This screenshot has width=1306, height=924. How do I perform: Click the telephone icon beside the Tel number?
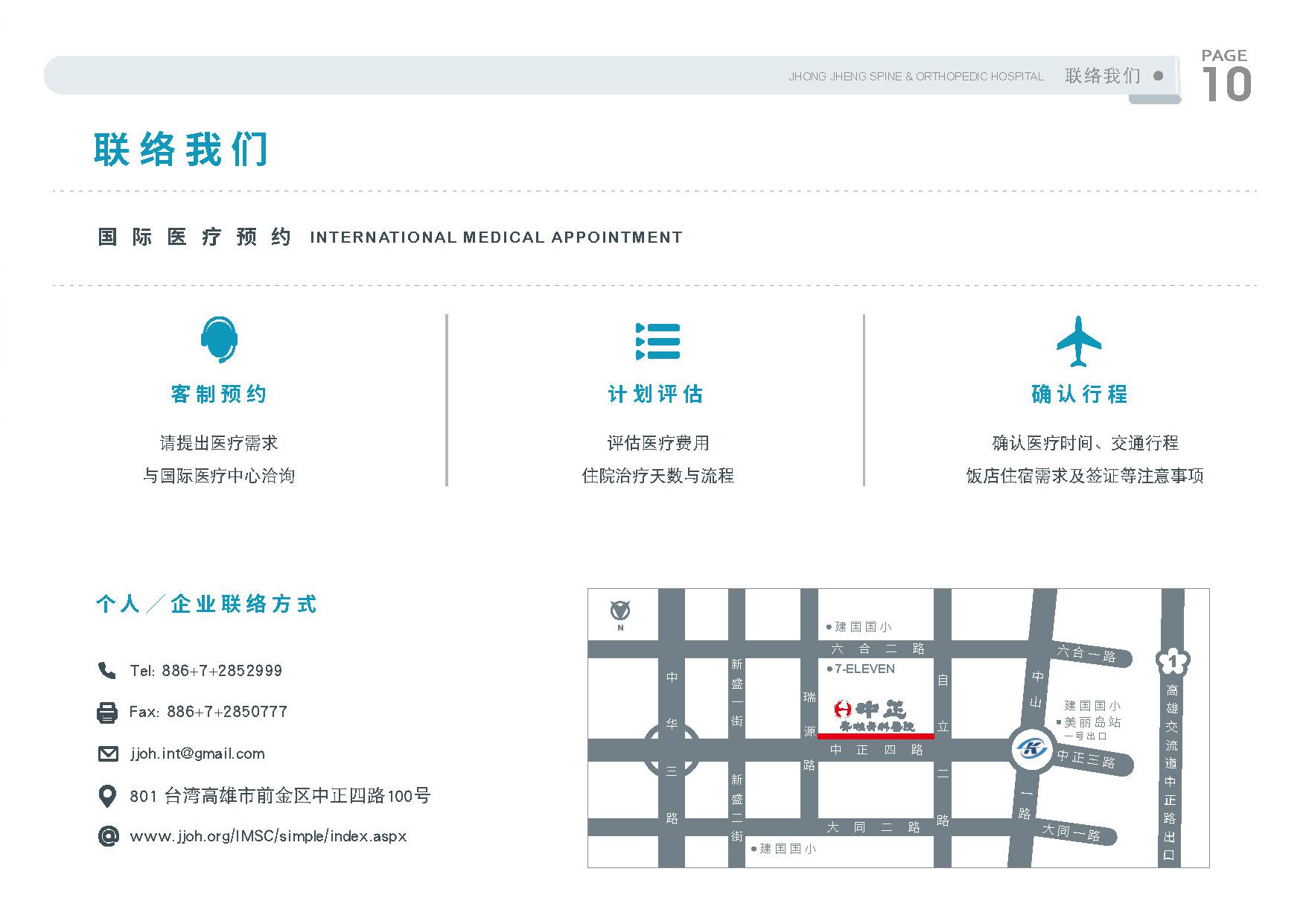point(108,671)
